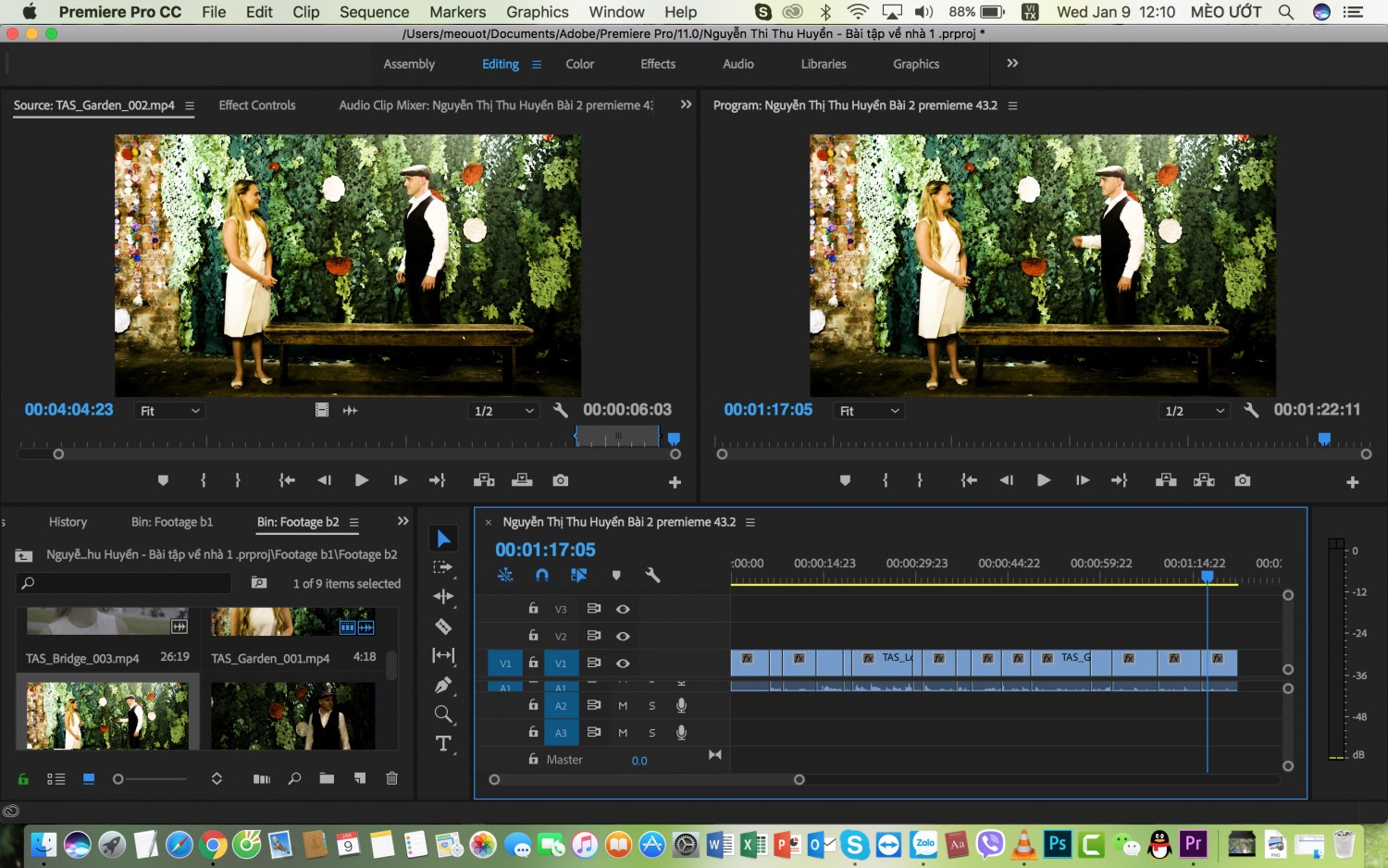Open Effect Controls tab
This screenshot has height=868, width=1388.
(x=257, y=105)
